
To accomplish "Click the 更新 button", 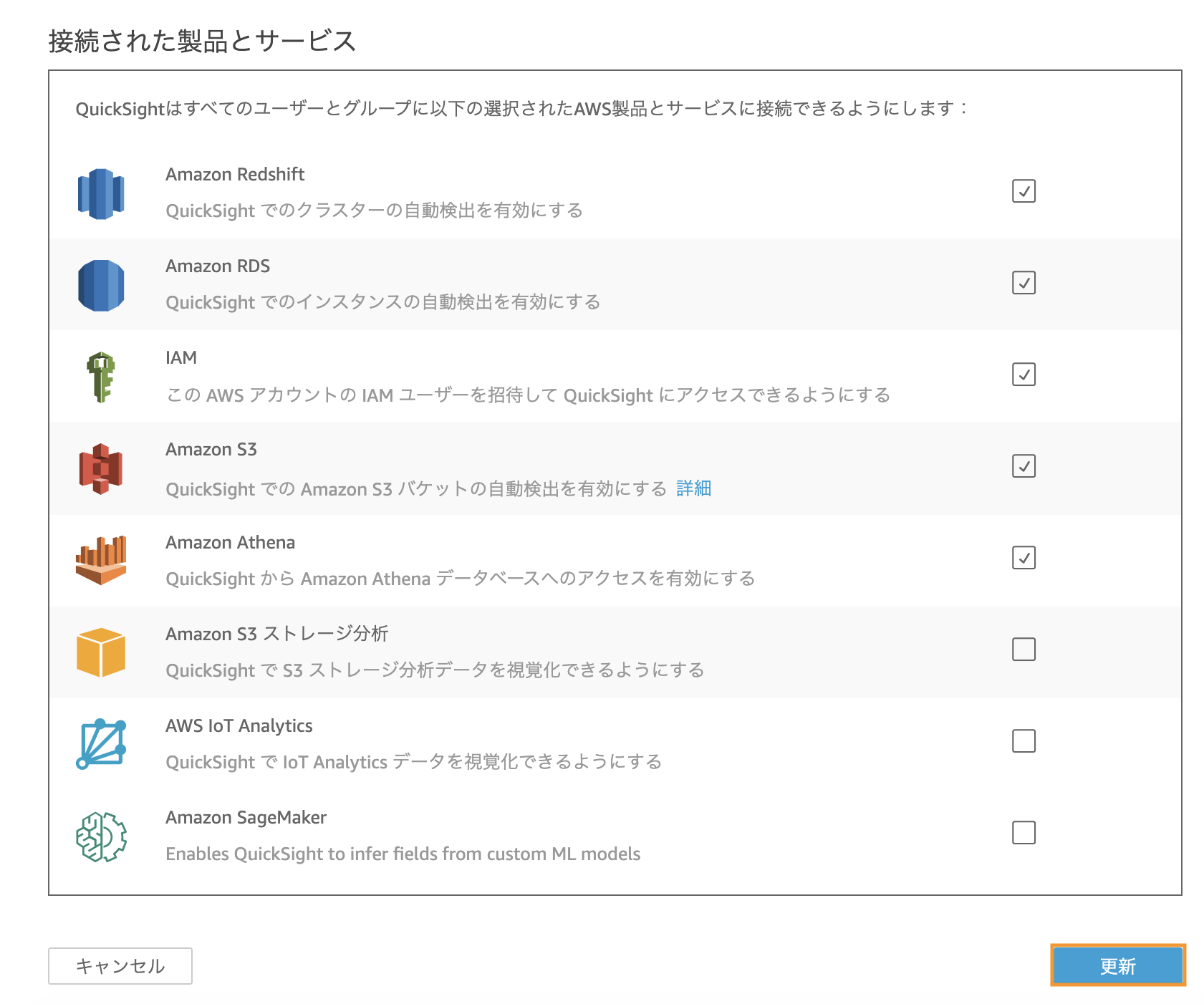I will pyautogui.click(x=1118, y=965).
